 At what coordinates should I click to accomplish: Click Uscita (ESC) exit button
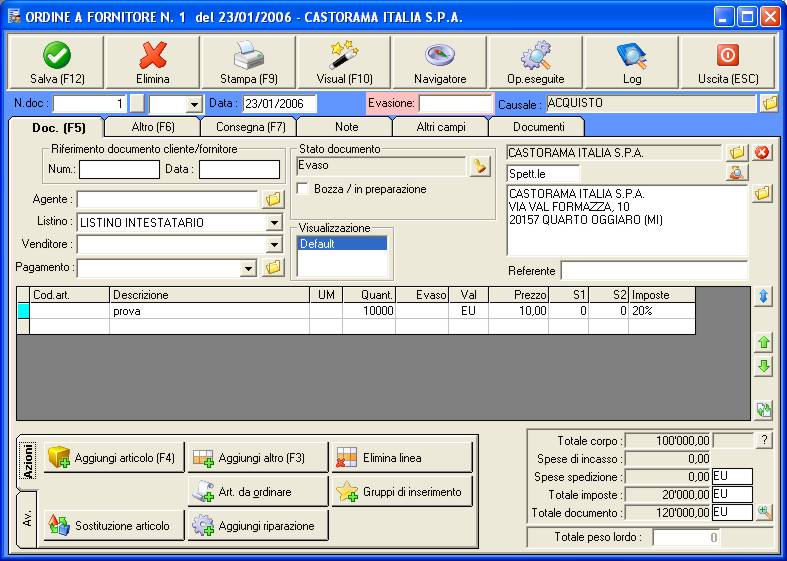coord(728,62)
